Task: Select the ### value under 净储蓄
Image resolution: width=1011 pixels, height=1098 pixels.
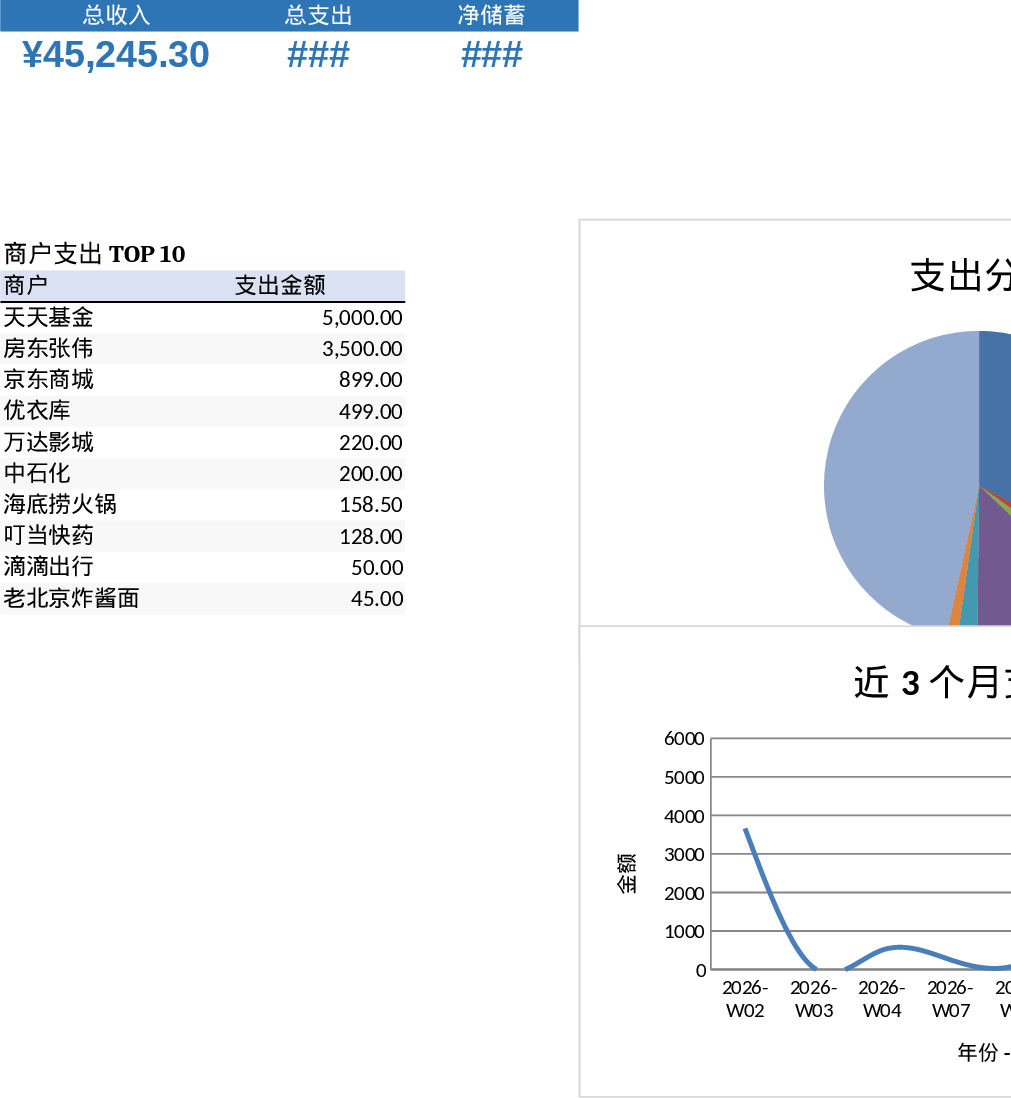Action: point(492,54)
